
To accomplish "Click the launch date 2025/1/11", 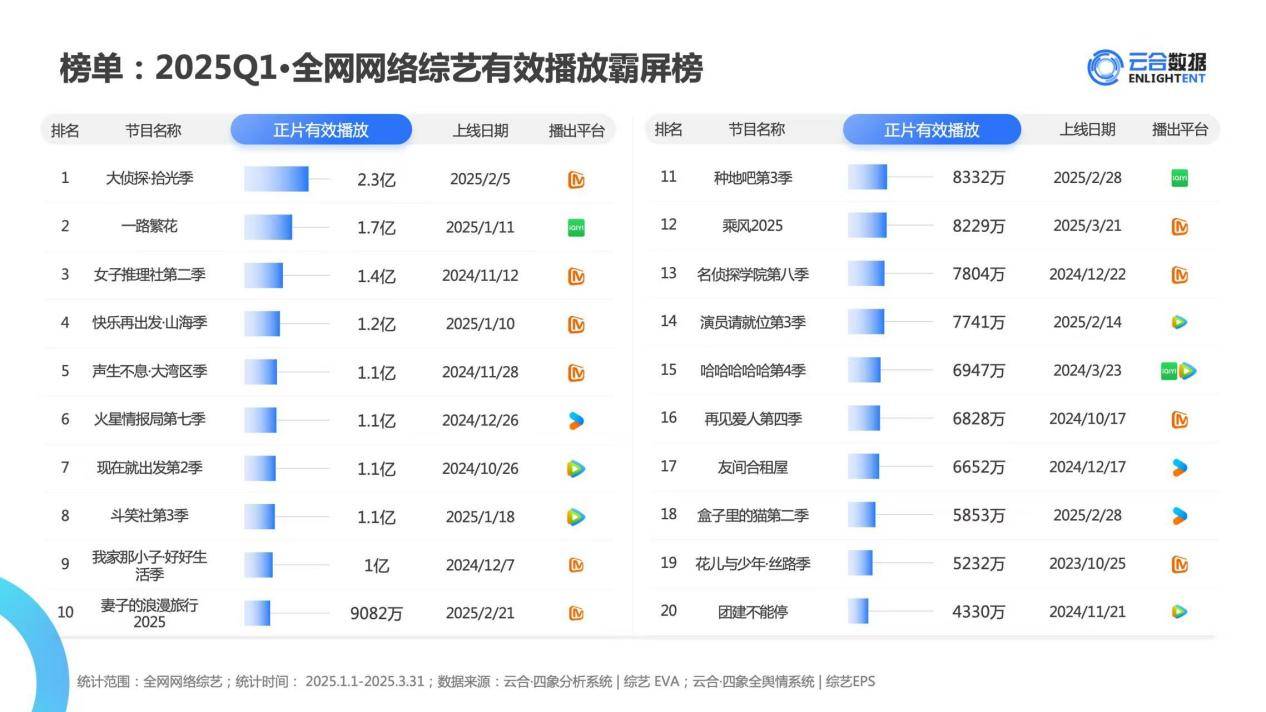I will pyautogui.click(x=480, y=227).
